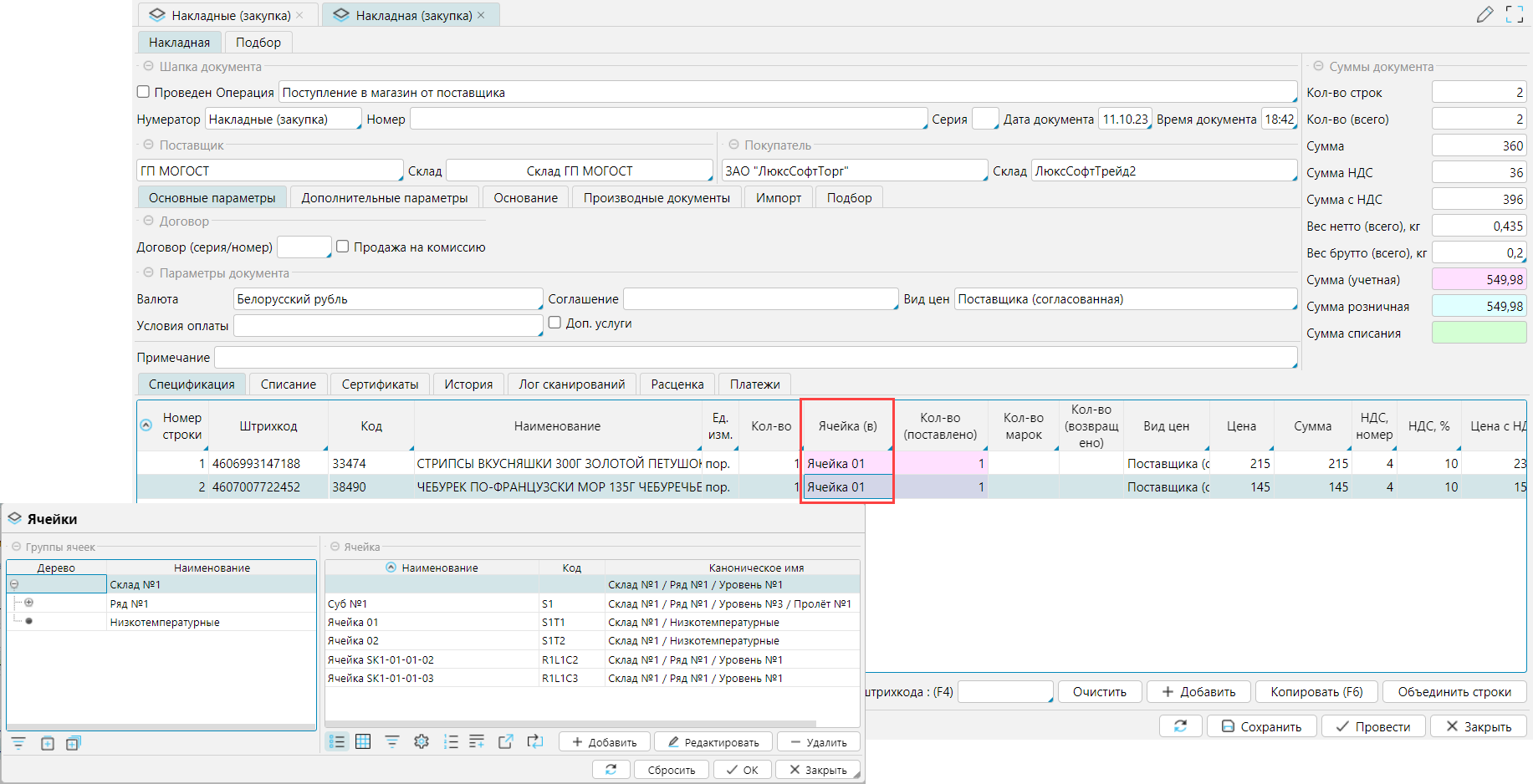
Task: Check the Доп. услуги checkbox
Action: tap(554, 323)
